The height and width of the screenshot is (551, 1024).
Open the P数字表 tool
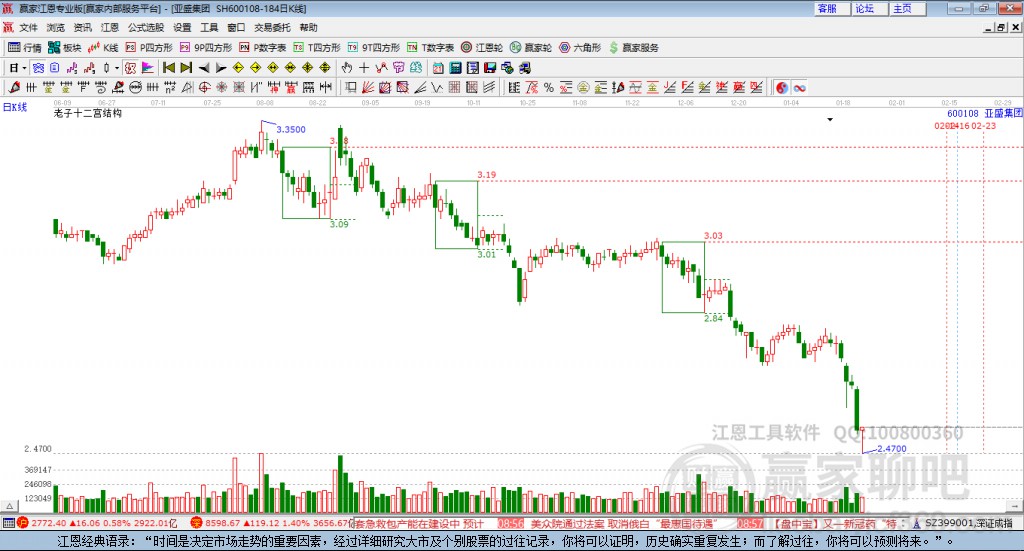(x=263, y=48)
